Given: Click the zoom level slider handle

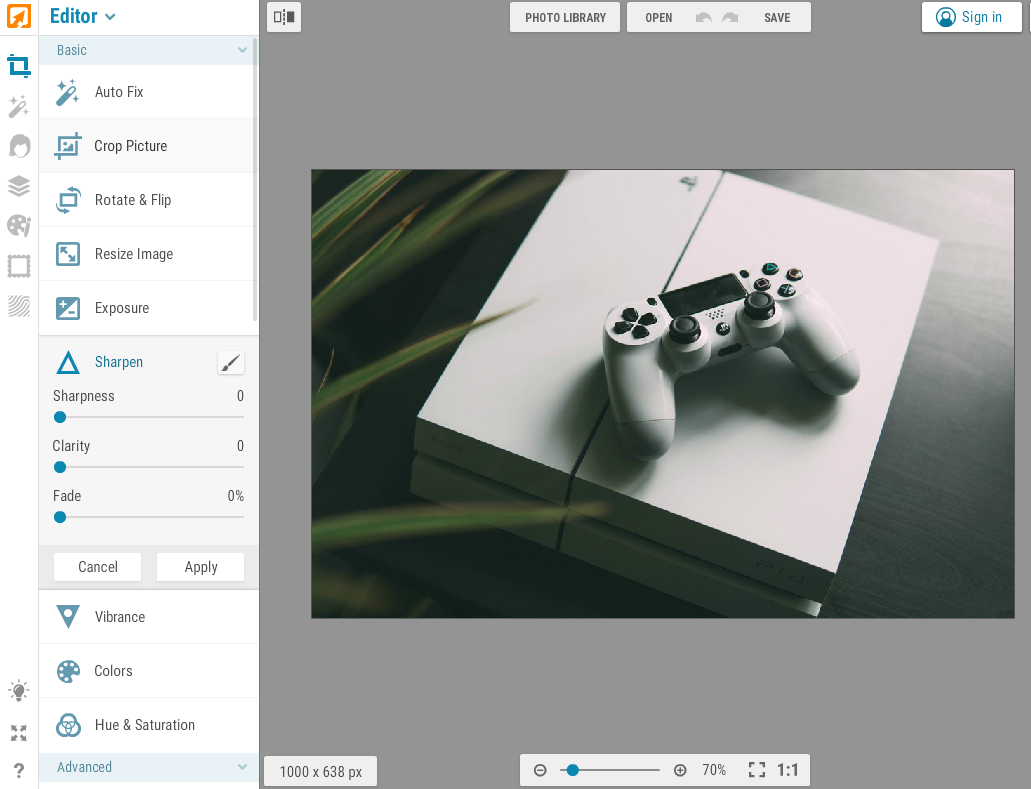Looking at the screenshot, I should [x=573, y=770].
